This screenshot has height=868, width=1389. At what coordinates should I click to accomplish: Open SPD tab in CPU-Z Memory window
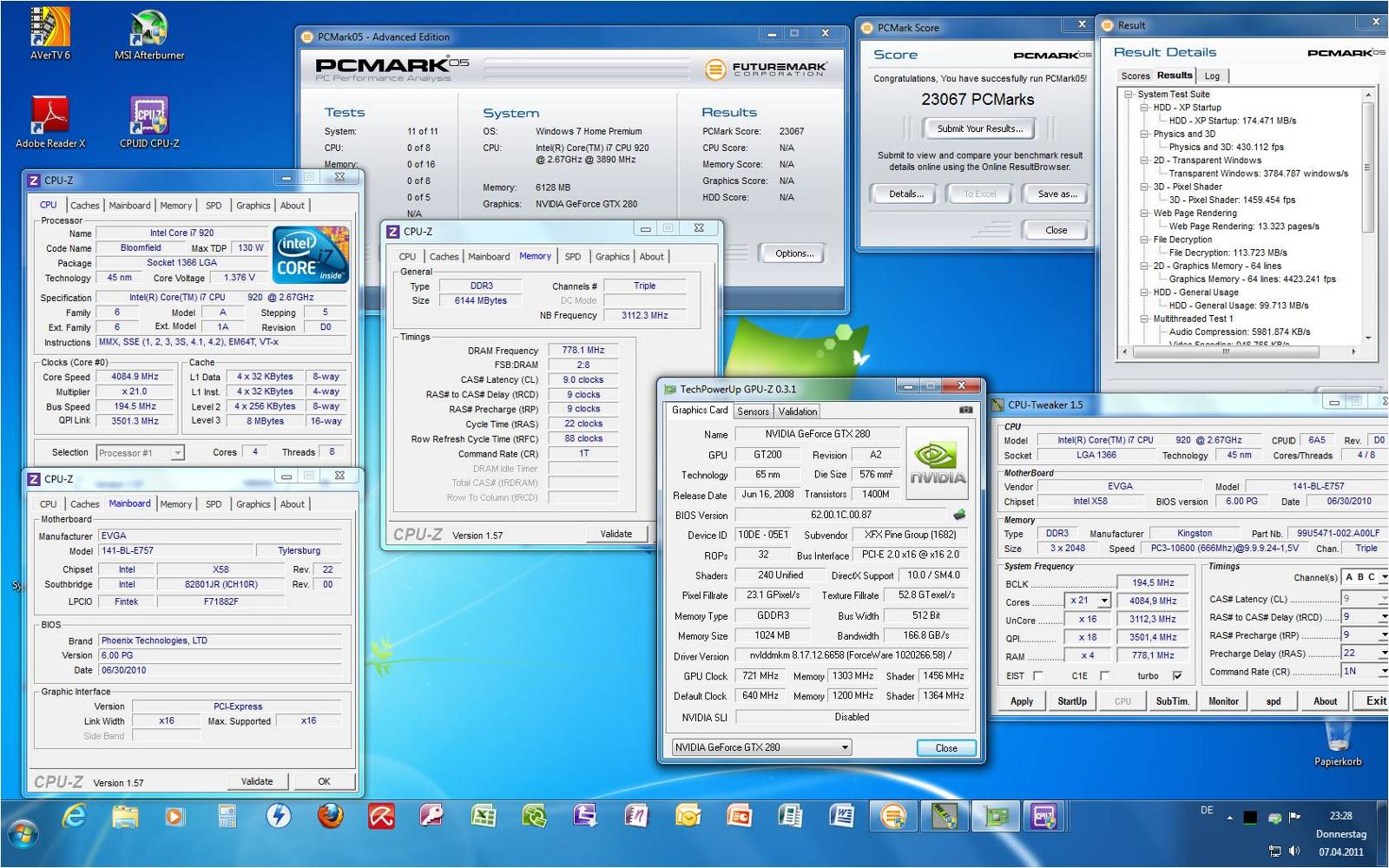[573, 257]
